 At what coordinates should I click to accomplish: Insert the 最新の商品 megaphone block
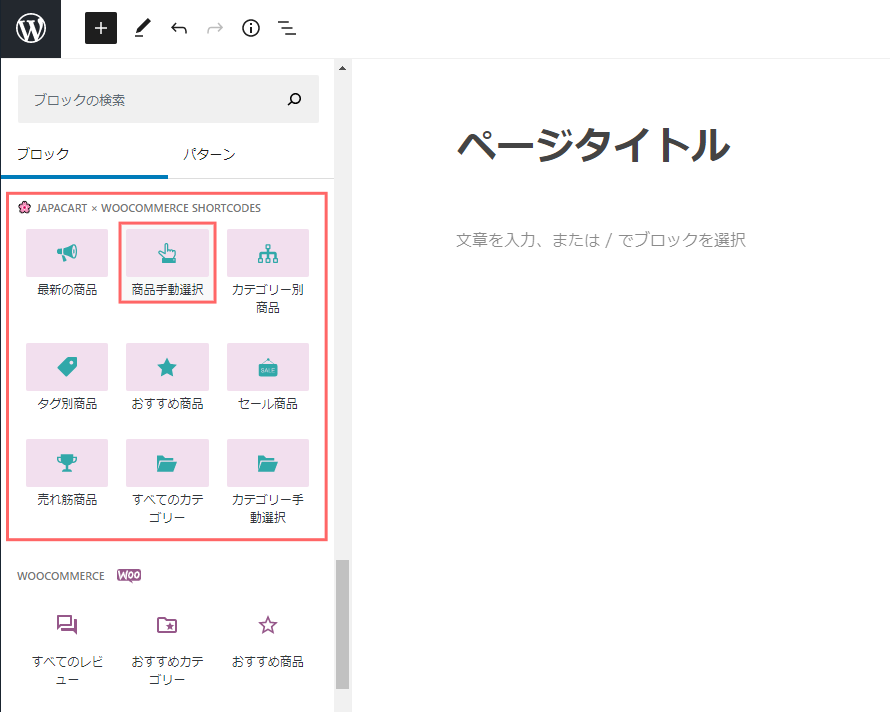point(67,263)
